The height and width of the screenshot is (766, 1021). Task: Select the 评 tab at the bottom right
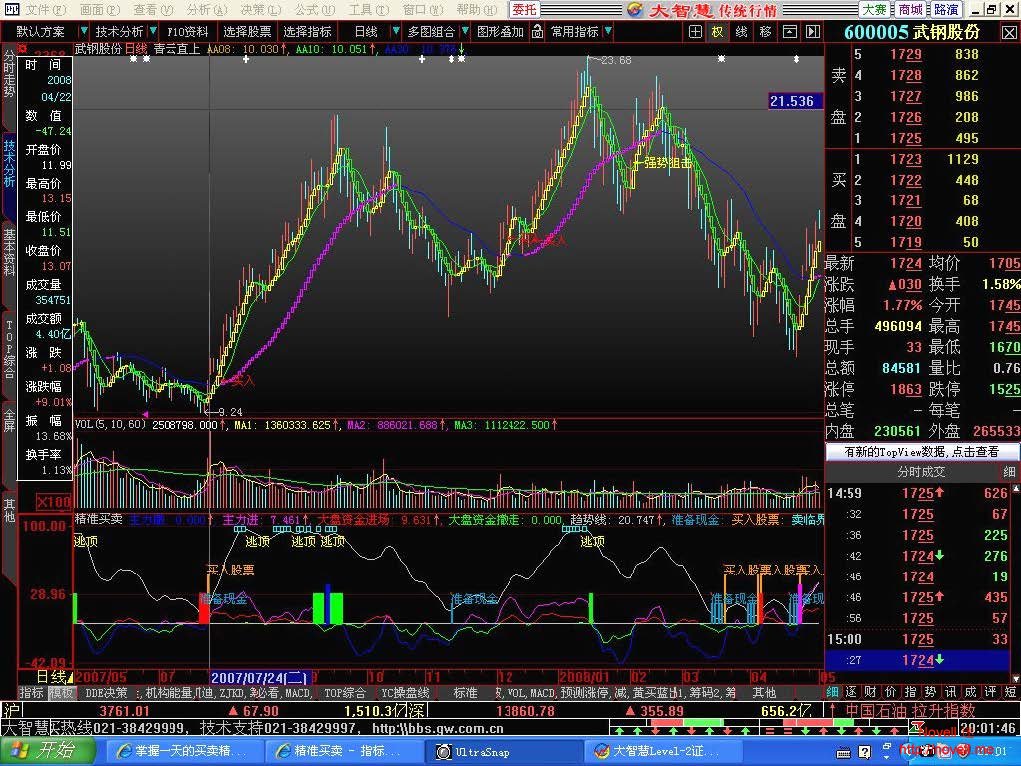(990, 692)
